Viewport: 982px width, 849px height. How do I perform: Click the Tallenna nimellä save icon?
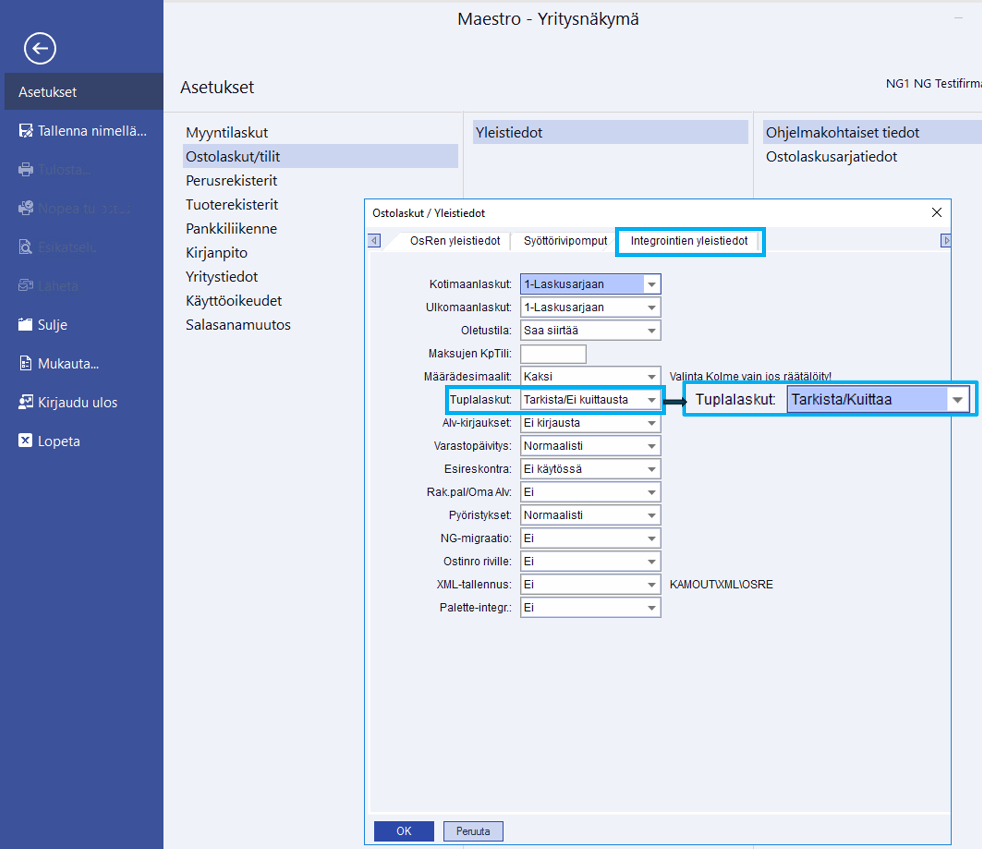coord(26,131)
